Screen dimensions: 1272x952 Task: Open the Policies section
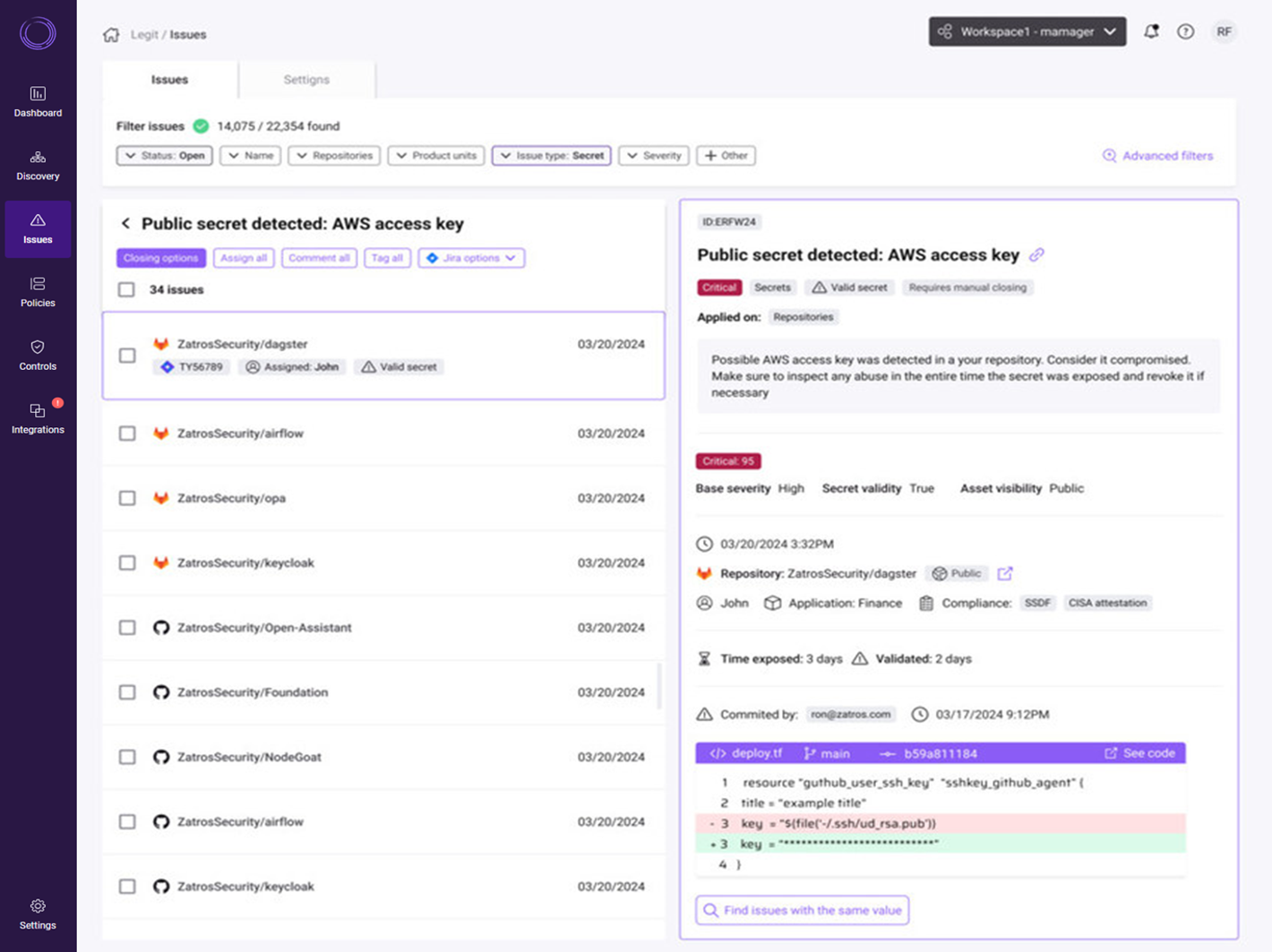pos(38,292)
